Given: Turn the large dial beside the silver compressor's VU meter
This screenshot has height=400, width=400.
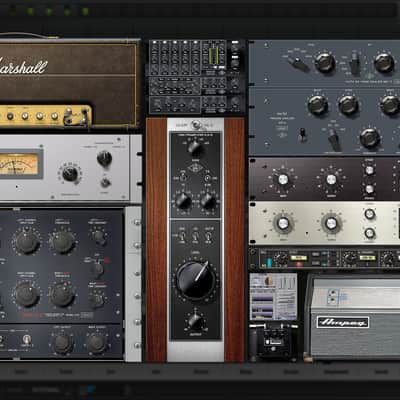Looking at the screenshot, I should tap(70, 174).
